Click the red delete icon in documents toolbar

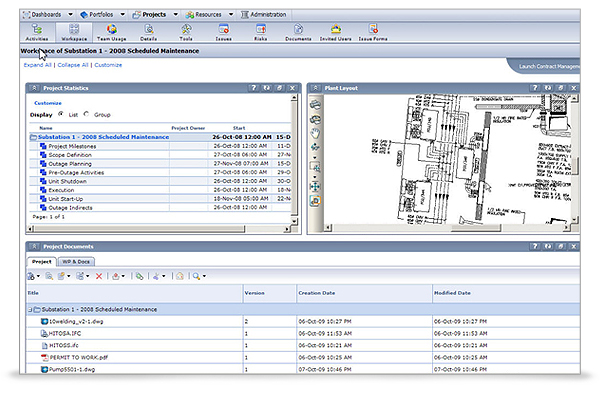(98, 275)
